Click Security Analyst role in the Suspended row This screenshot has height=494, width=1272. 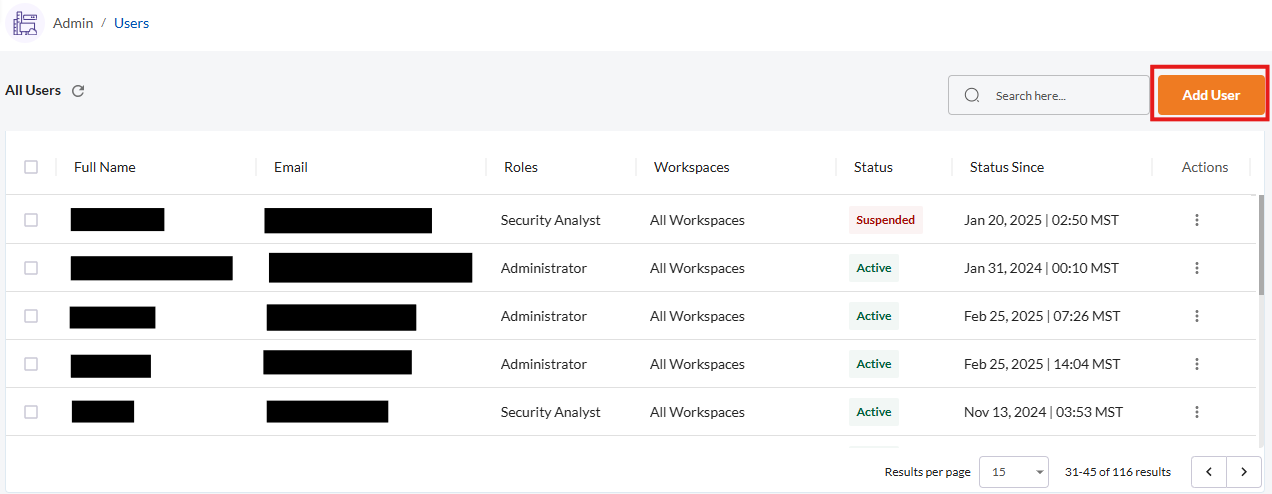tap(551, 220)
